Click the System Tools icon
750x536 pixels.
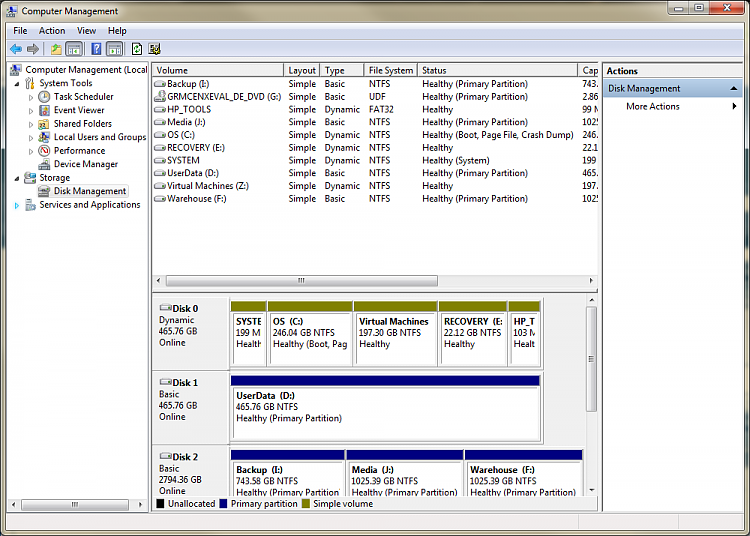pyautogui.click(x=30, y=83)
